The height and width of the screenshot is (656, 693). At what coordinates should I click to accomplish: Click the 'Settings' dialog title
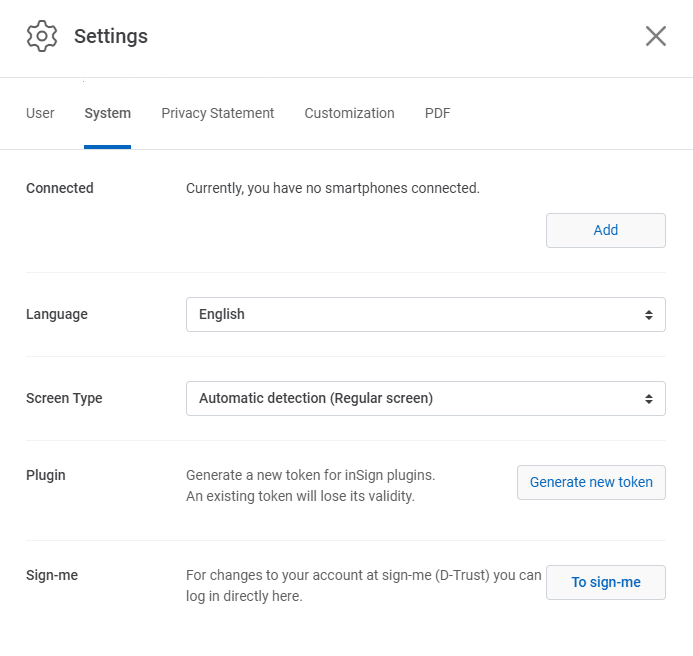coord(111,36)
